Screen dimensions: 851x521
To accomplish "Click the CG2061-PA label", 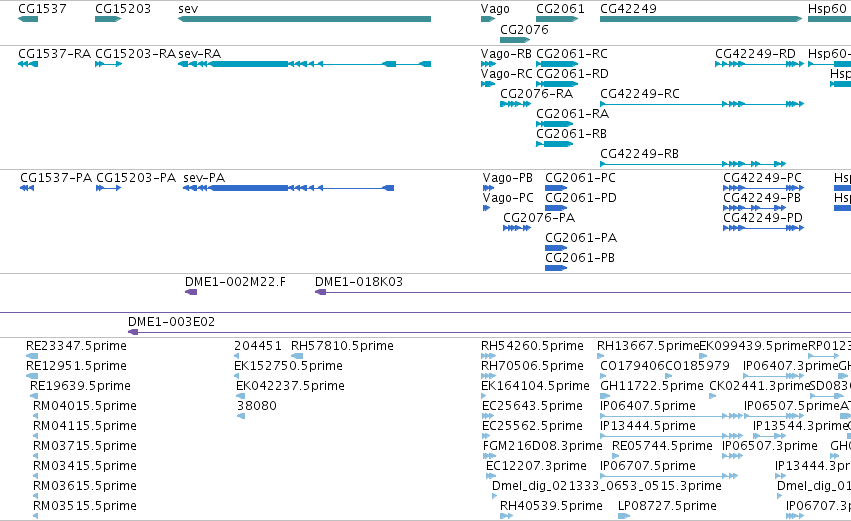I will [581, 238].
